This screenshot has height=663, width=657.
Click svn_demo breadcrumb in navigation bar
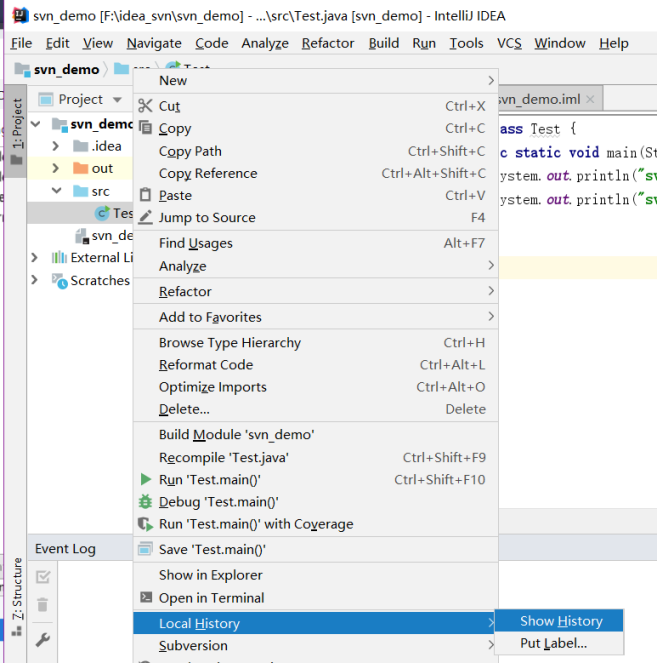pyautogui.click(x=66, y=69)
